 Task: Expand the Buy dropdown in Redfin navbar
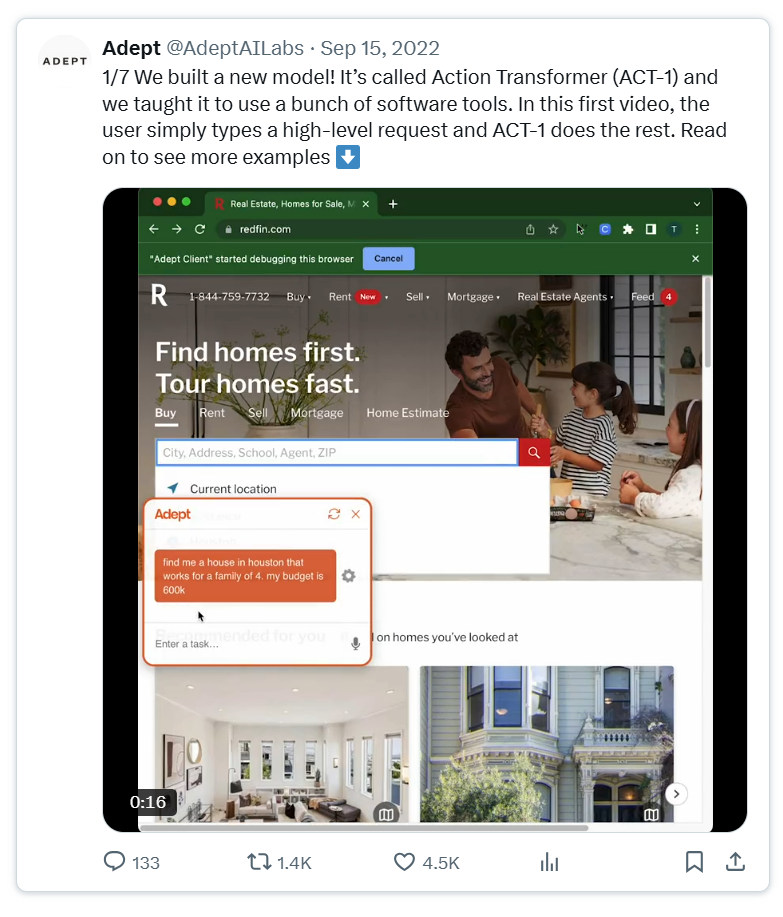pos(299,297)
